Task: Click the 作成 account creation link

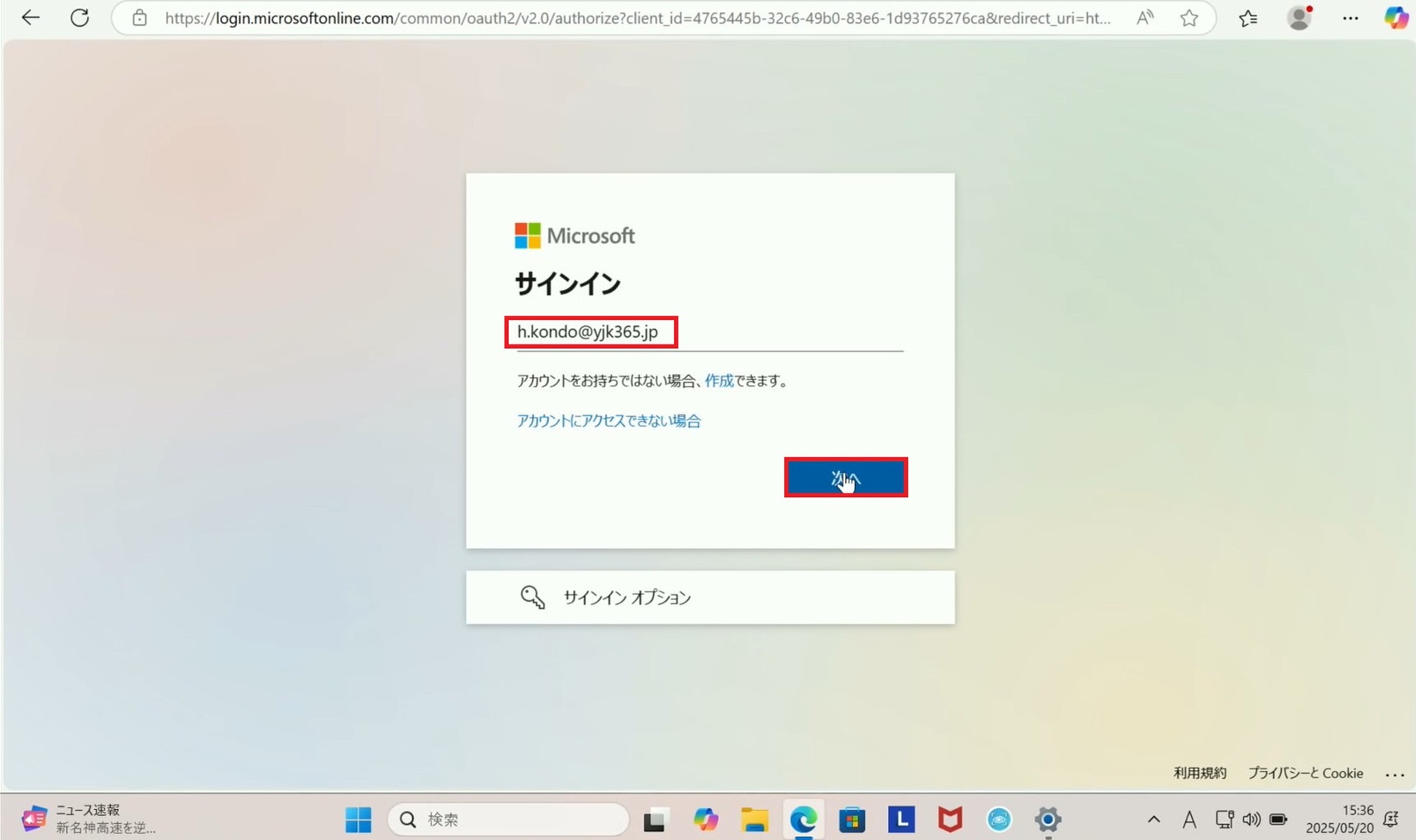Action: pos(719,381)
